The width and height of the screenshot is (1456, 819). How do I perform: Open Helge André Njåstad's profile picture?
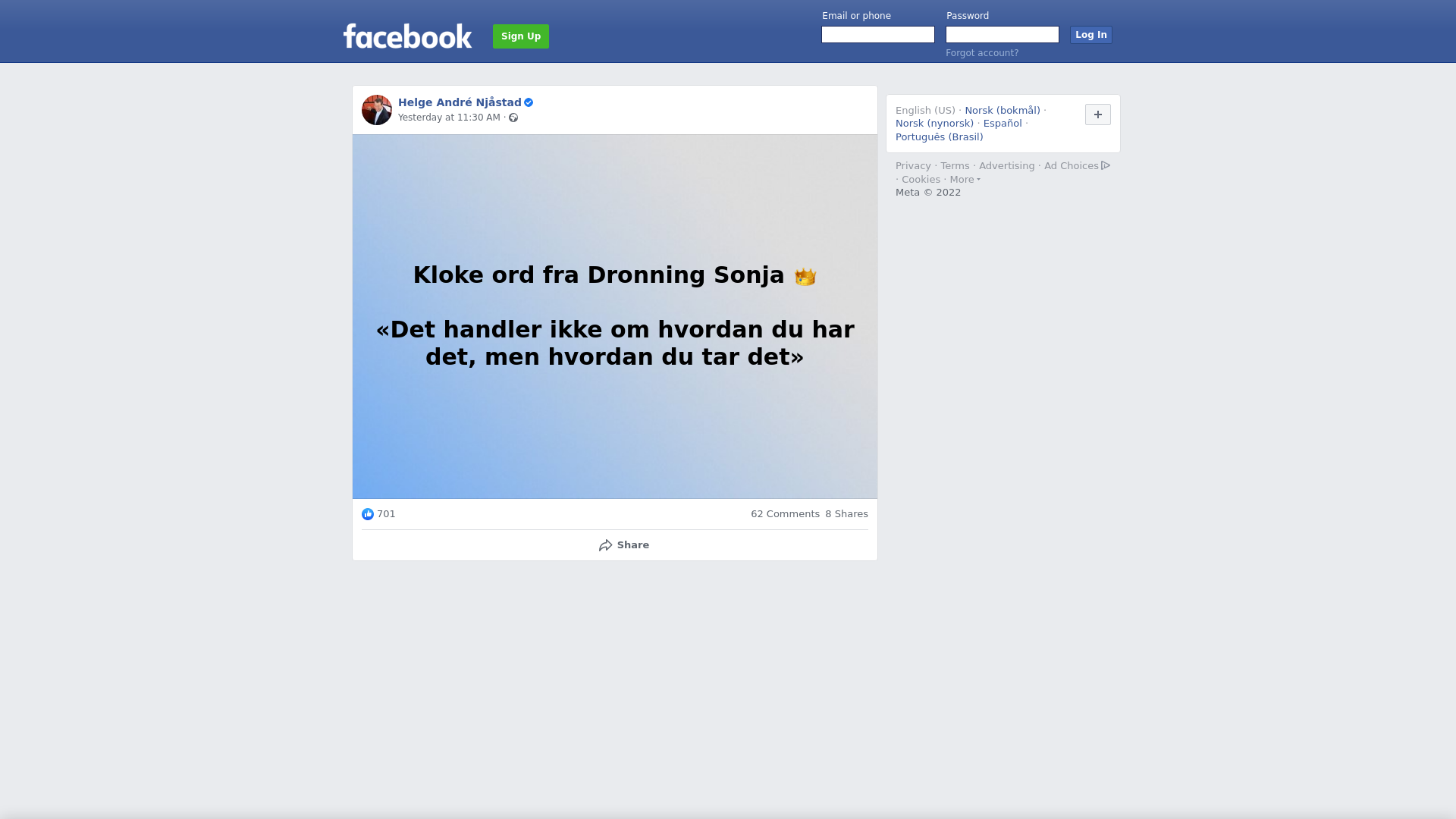(377, 110)
